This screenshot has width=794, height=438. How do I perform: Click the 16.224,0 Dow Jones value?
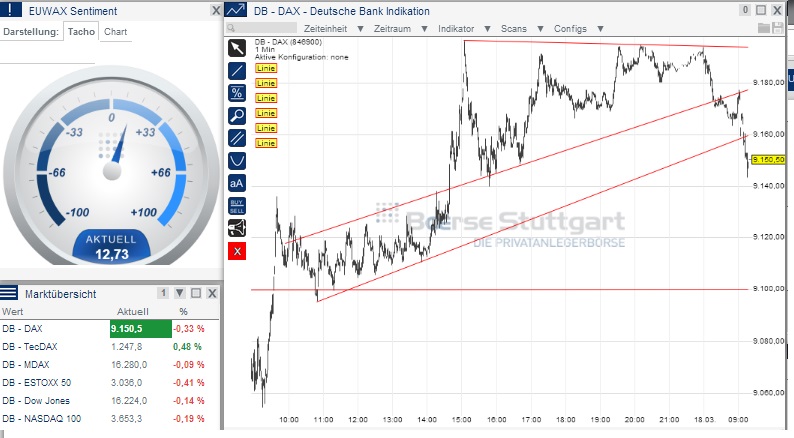(x=129, y=401)
